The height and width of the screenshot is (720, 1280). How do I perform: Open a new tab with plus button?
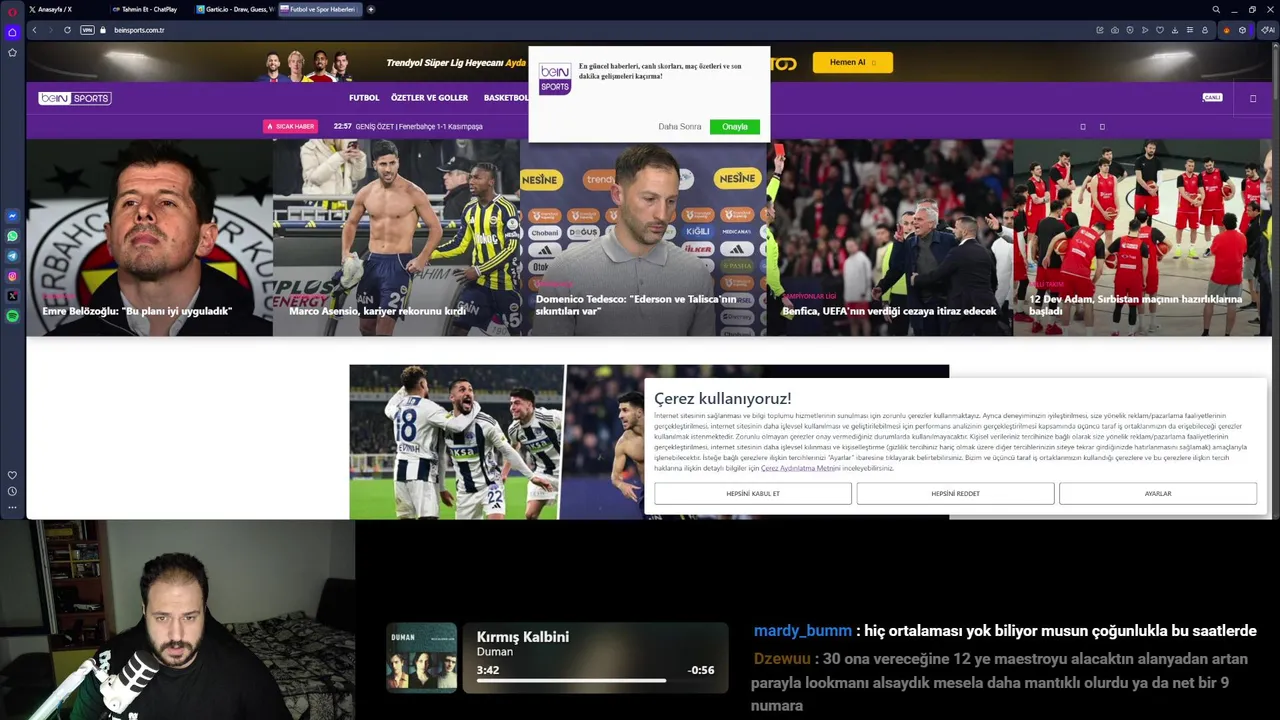(371, 9)
